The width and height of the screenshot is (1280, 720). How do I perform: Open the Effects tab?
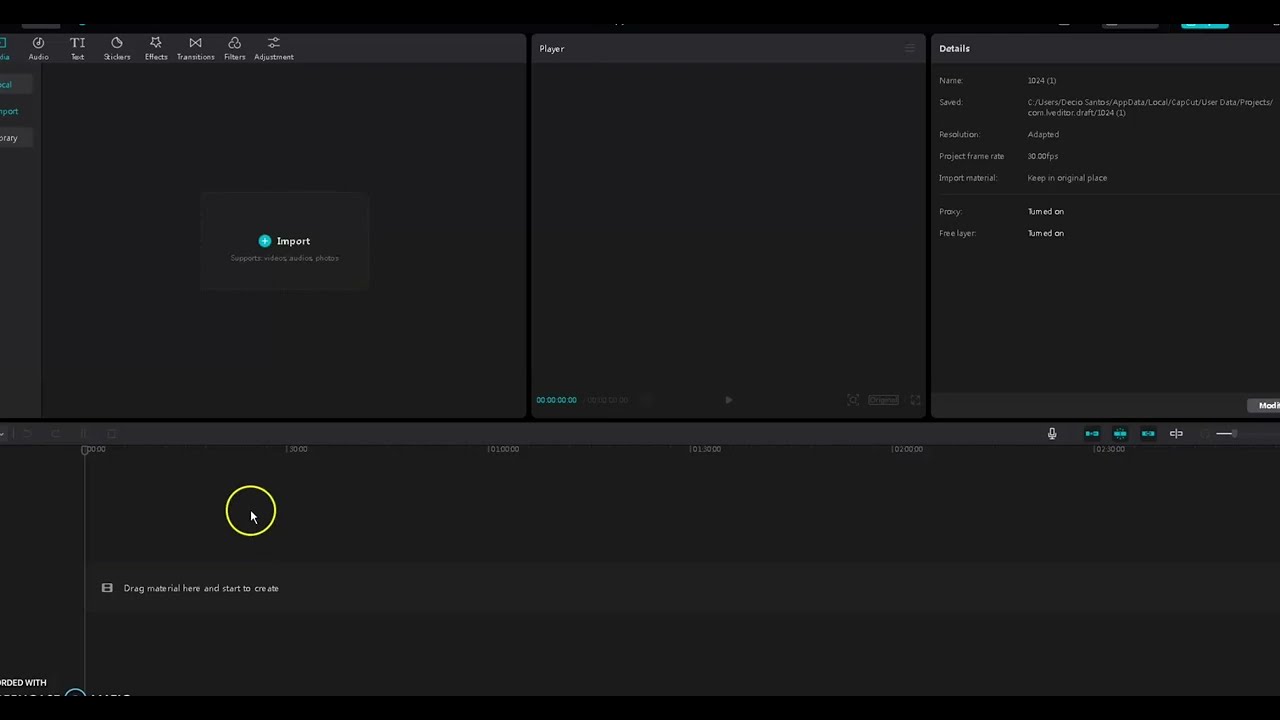156,48
